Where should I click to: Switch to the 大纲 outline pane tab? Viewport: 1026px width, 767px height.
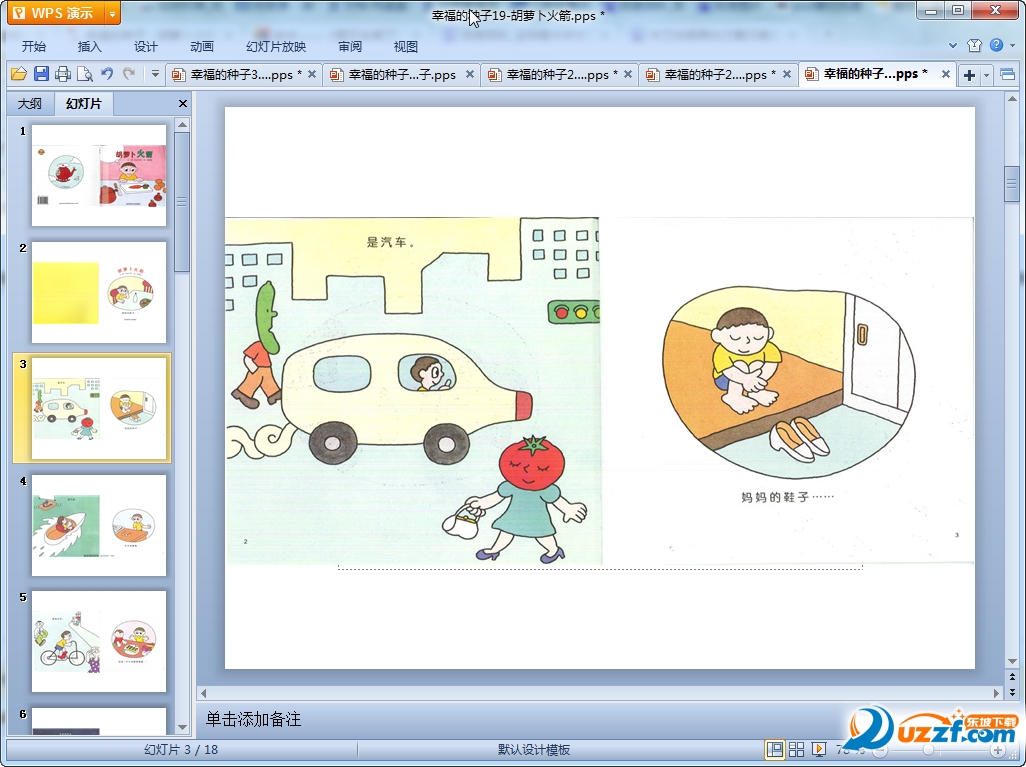[29, 103]
